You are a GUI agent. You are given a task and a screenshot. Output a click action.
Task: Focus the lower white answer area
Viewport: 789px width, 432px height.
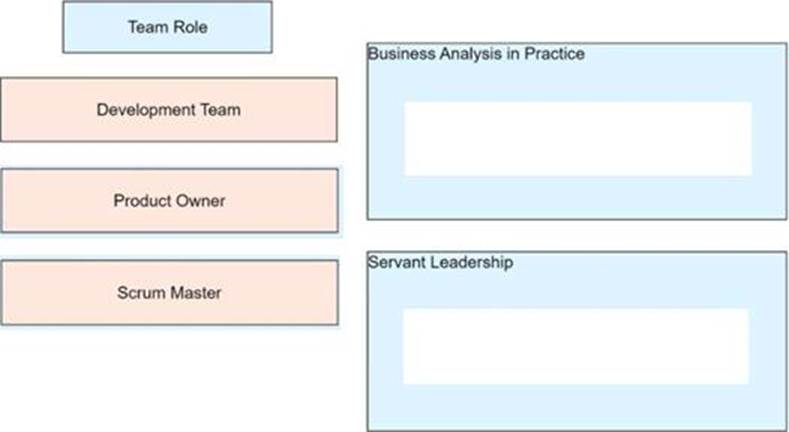[575, 346]
